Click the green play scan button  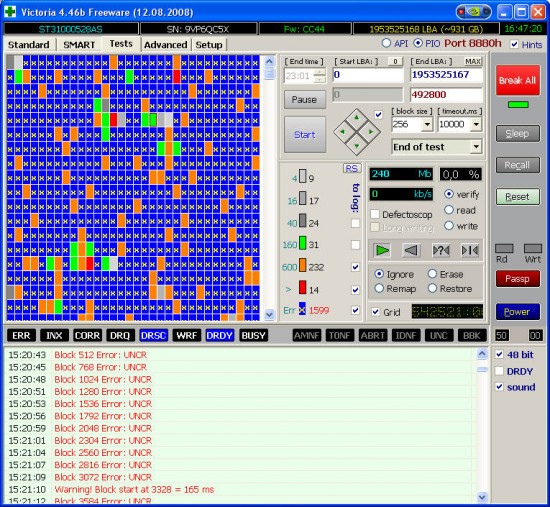tap(382, 251)
